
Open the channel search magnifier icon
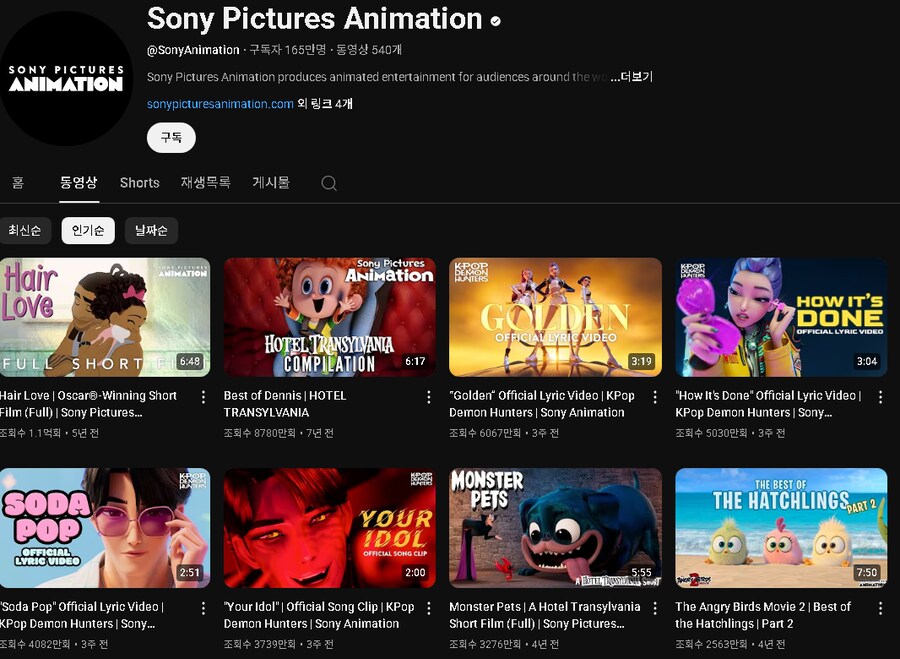(329, 183)
